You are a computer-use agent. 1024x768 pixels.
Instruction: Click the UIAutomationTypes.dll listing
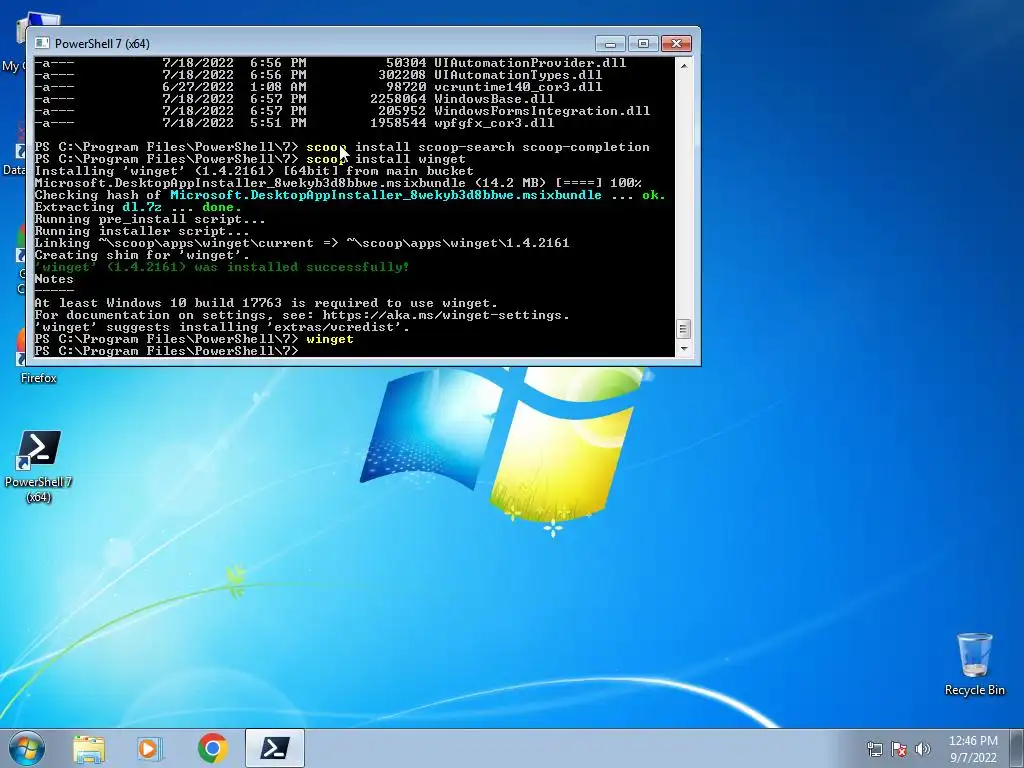[318, 74]
